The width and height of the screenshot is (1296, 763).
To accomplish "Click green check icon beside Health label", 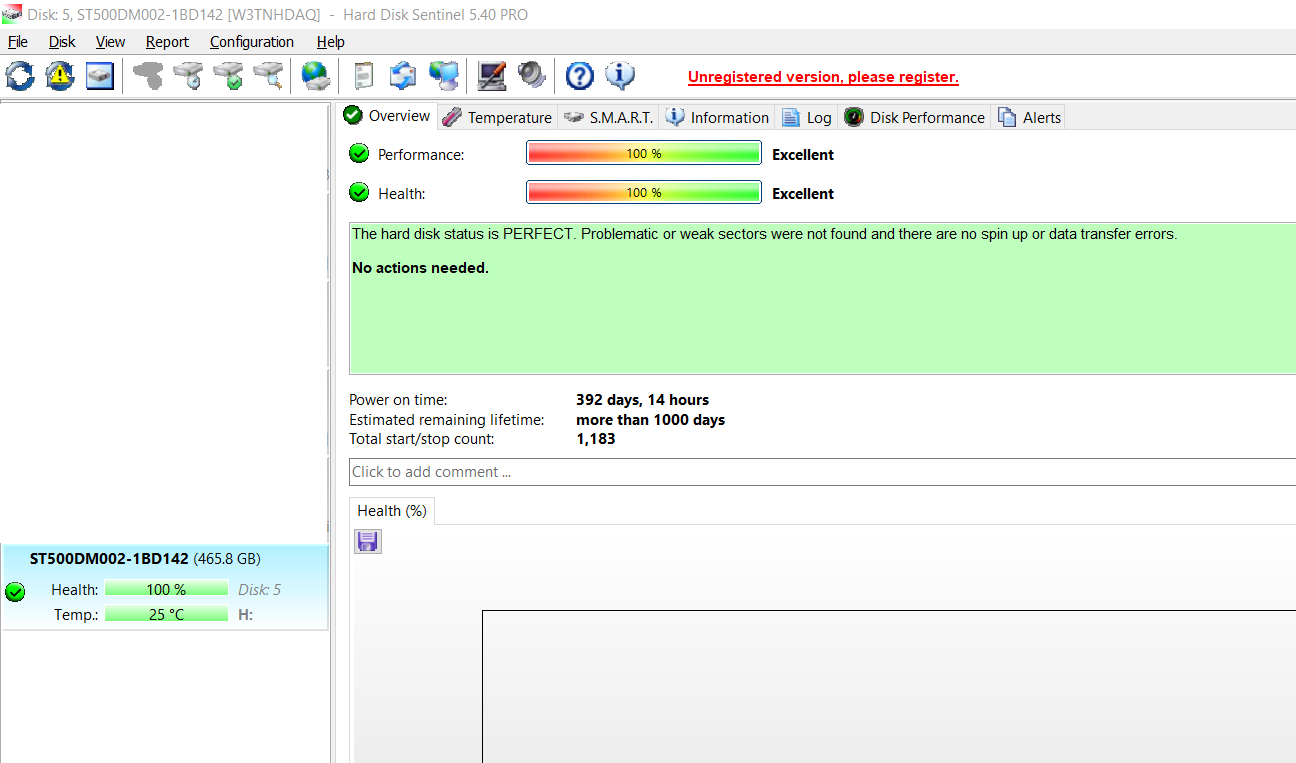I will point(359,193).
